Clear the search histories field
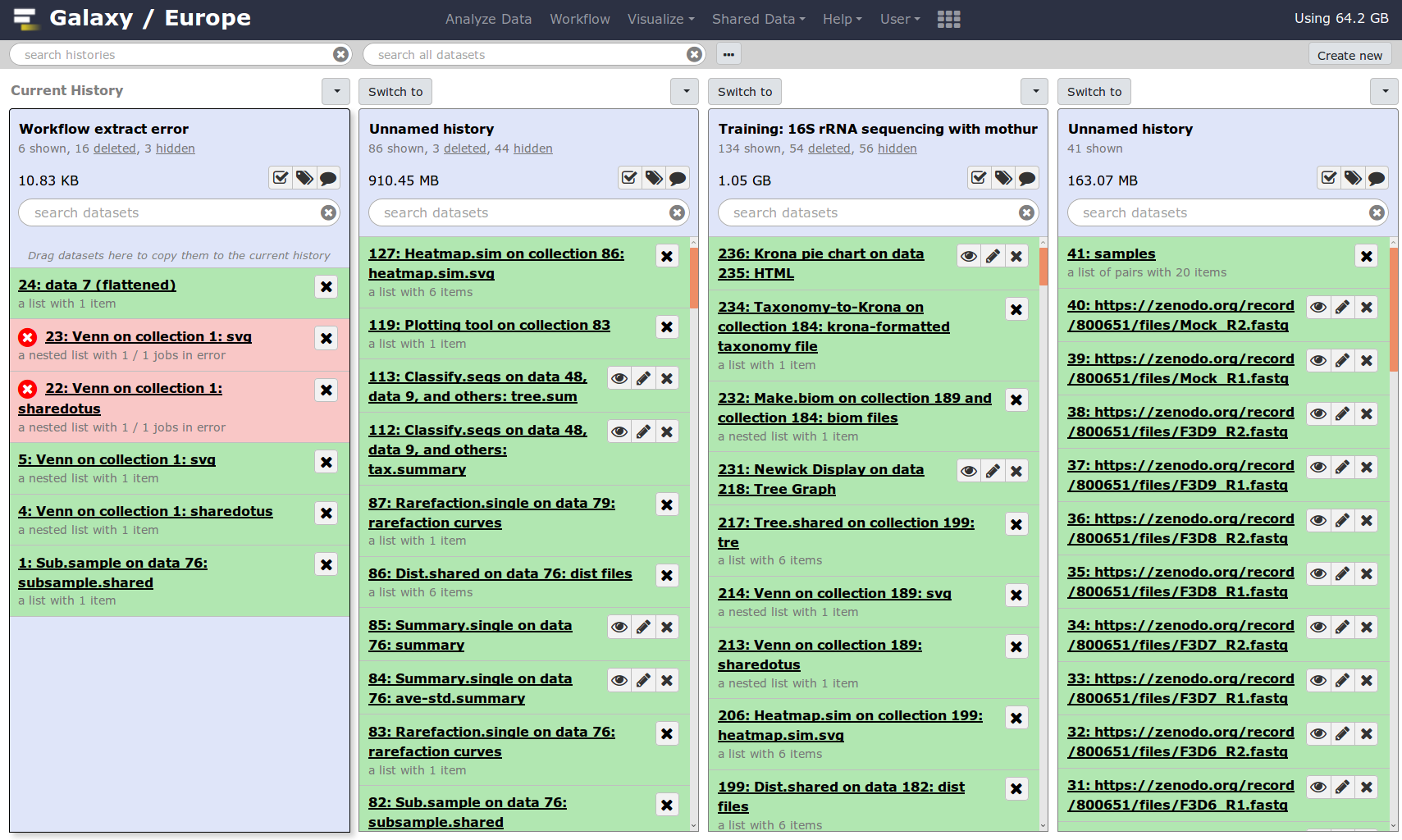The width and height of the screenshot is (1402, 840). [x=340, y=54]
